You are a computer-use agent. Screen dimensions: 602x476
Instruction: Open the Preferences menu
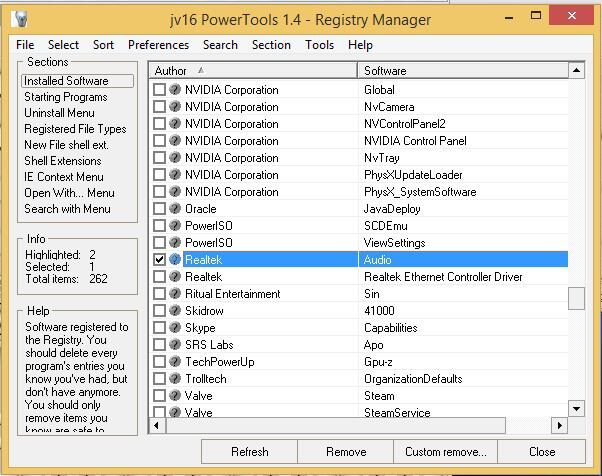[159, 45]
